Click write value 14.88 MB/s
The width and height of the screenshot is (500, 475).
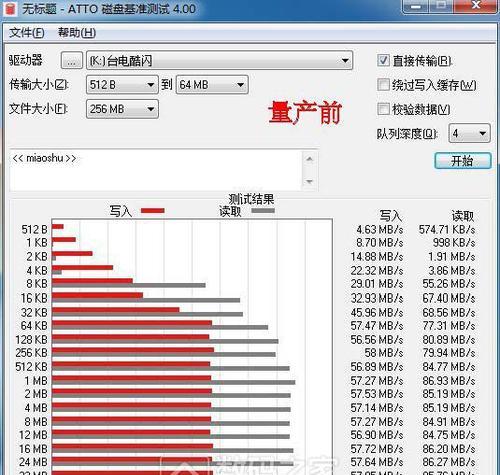(377, 257)
